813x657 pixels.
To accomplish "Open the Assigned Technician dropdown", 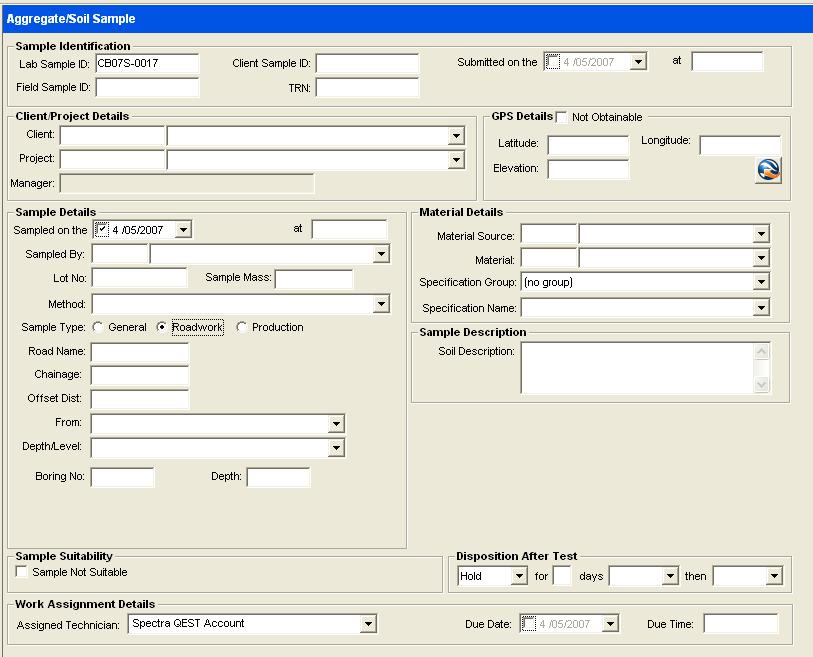I will 368,624.
